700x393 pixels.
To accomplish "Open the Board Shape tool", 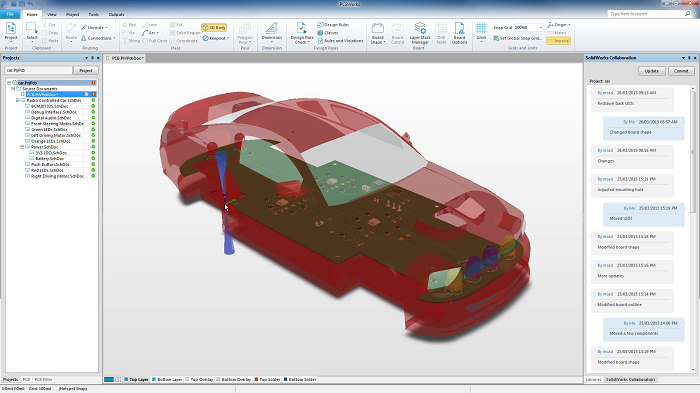I will [378, 33].
